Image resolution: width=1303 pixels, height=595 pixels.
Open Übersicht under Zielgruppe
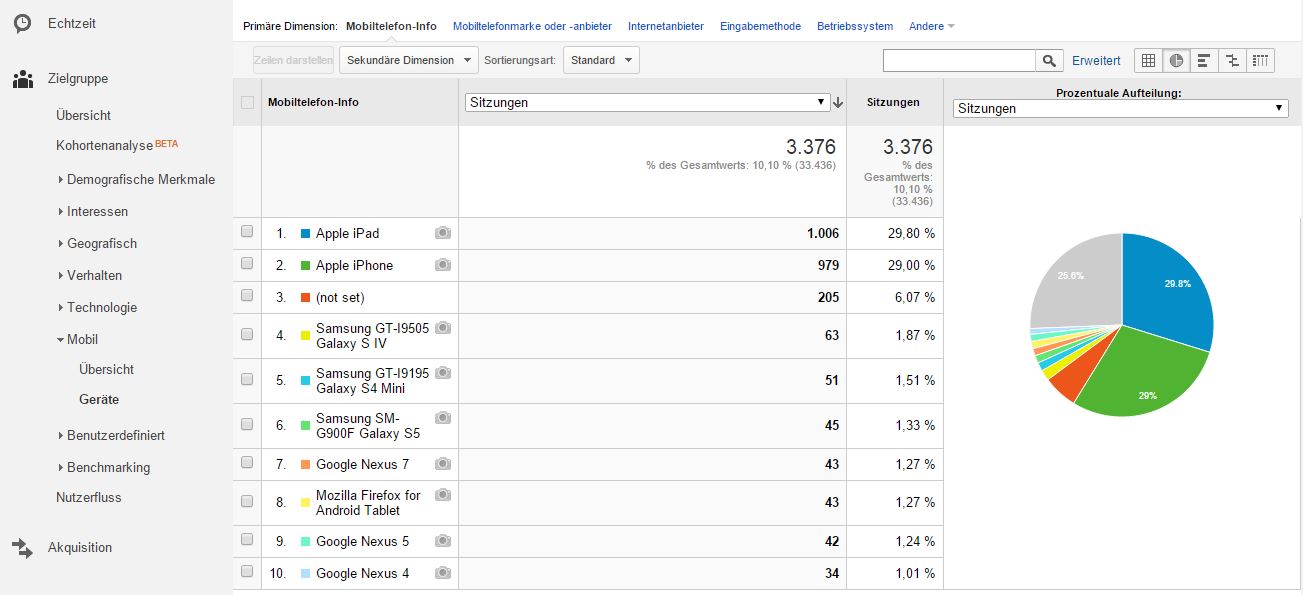pyautogui.click(x=83, y=115)
